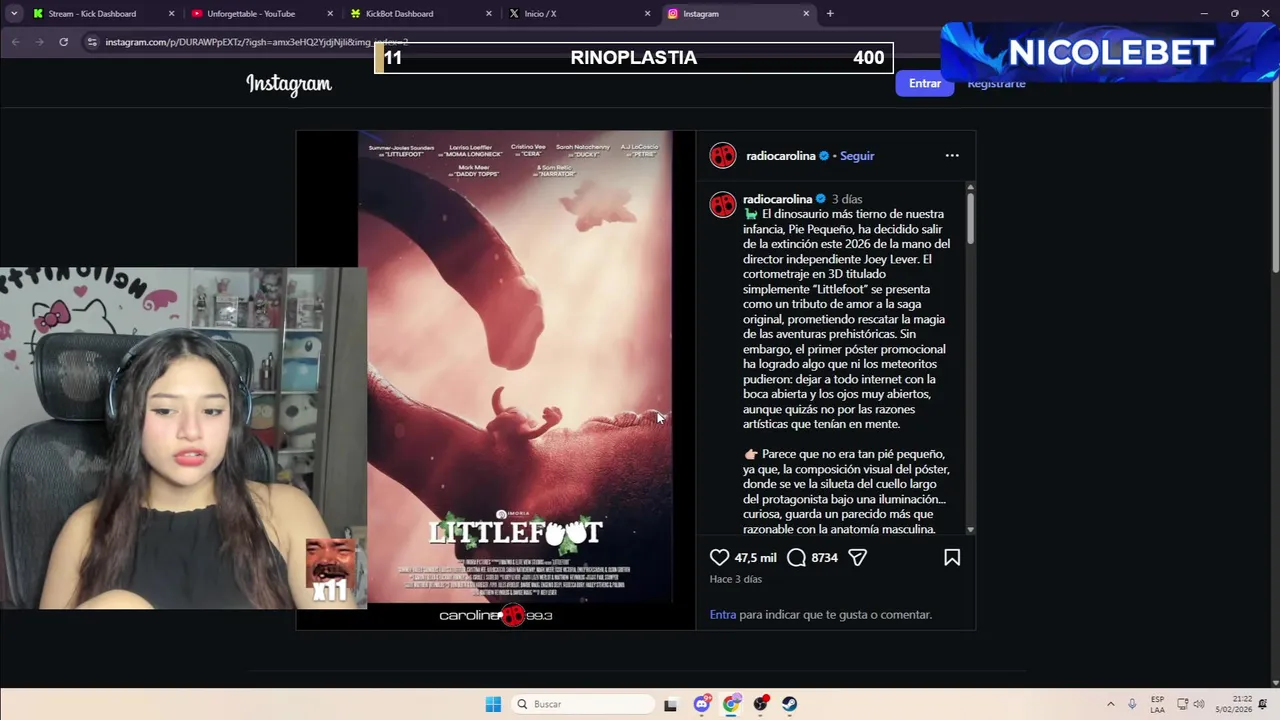Close the KickBot Dashboard tab

tap(489, 13)
